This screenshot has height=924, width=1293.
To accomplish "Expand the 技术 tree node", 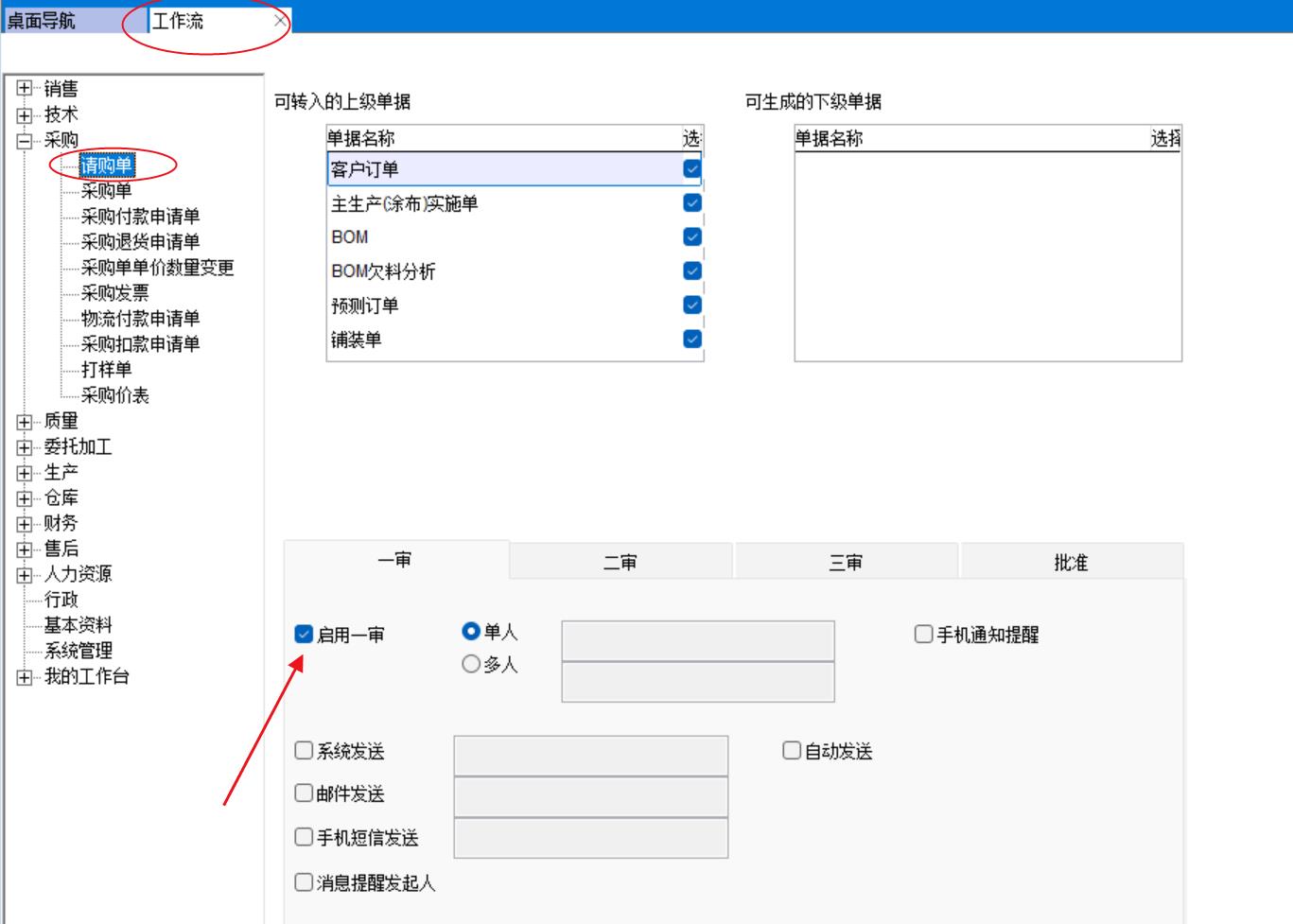I will [25, 115].
